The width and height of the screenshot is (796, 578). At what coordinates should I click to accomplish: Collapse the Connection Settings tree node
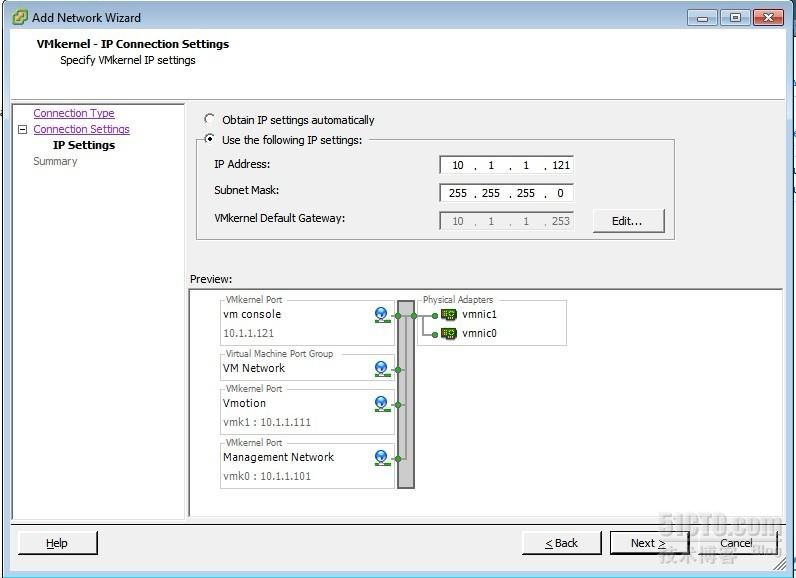(x=22, y=129)
